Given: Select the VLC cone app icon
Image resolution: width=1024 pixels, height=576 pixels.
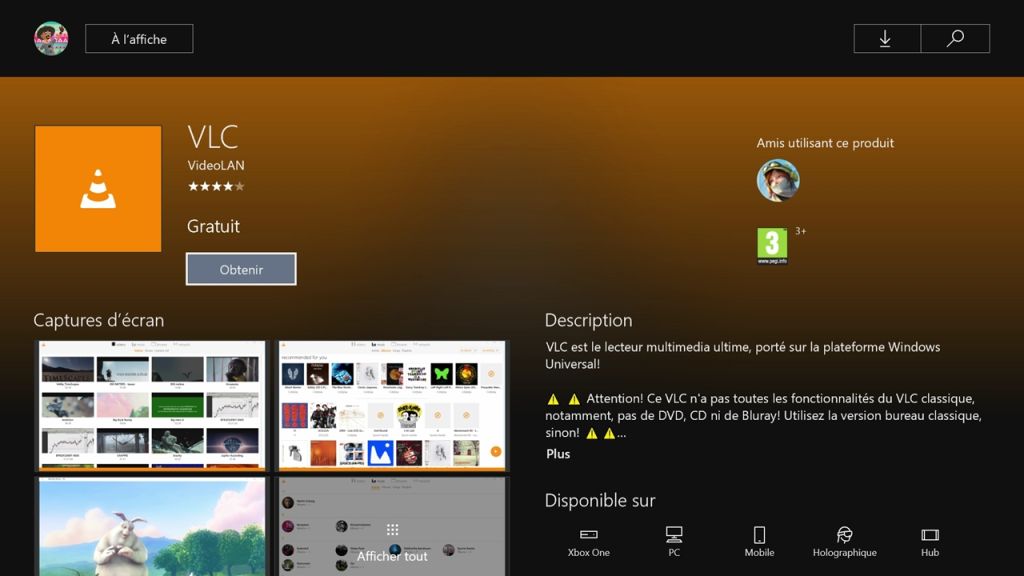Looking at the screenshot, I should click(x=98, y=189).
